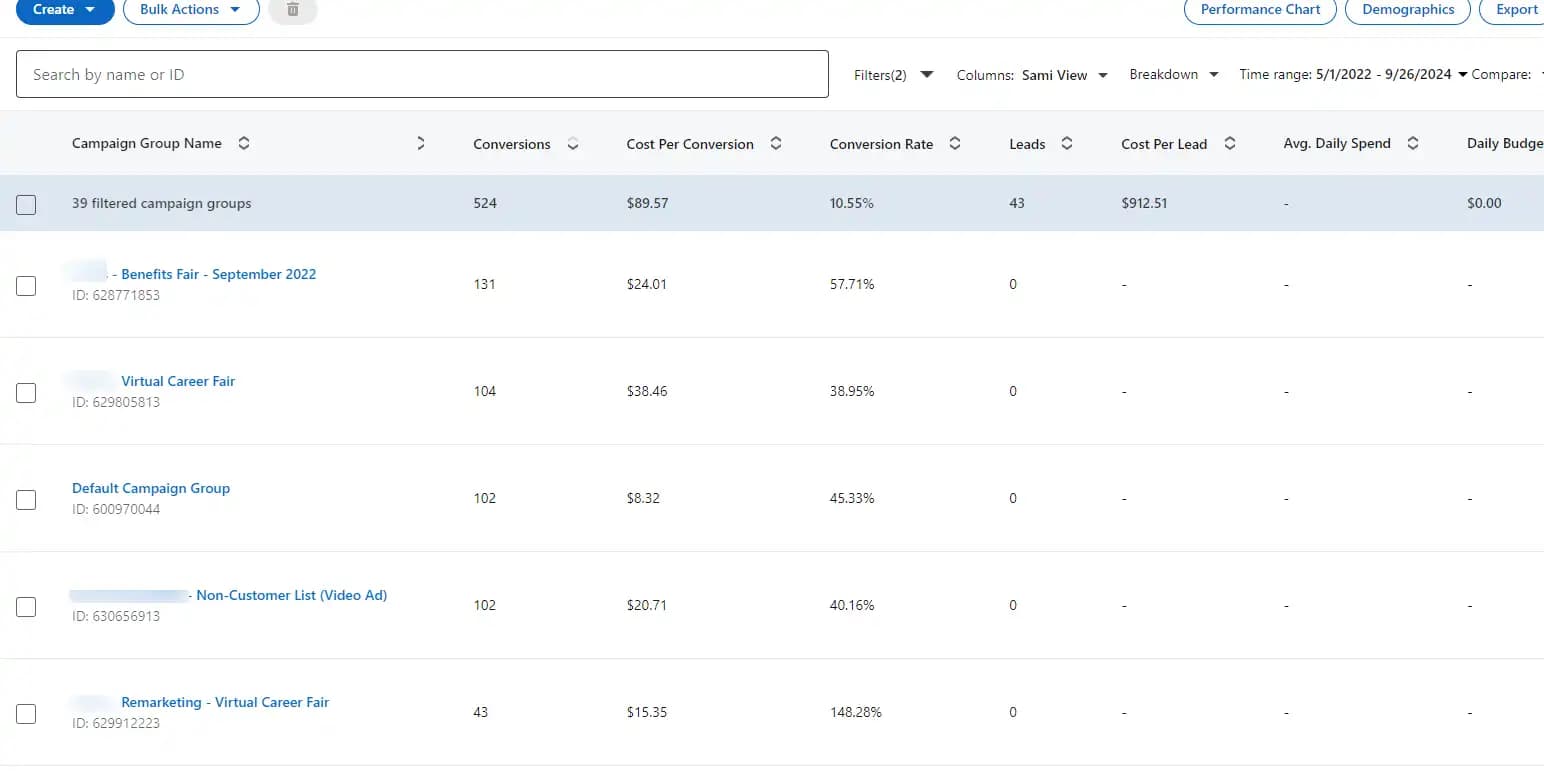Sort by Conversion Rate arrows
The width and height of the screenshot is (1544, 771).
point(955,144)
